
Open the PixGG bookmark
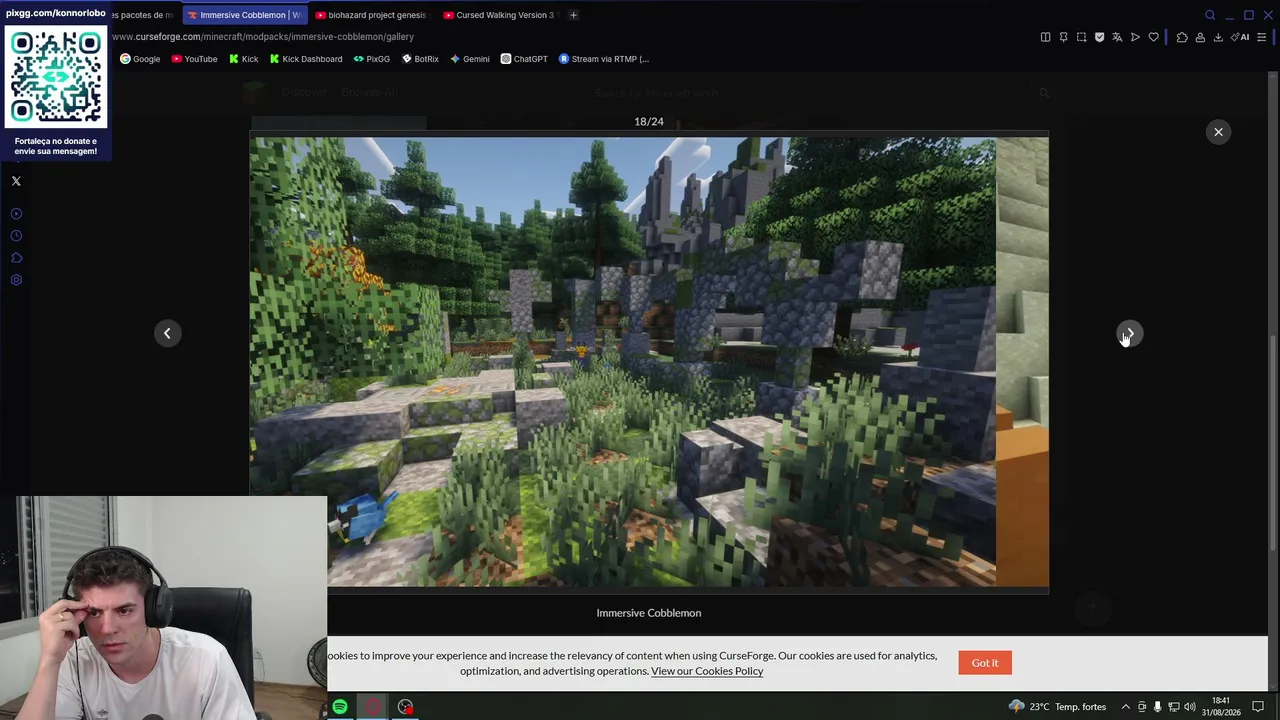[x=371, y=59]
